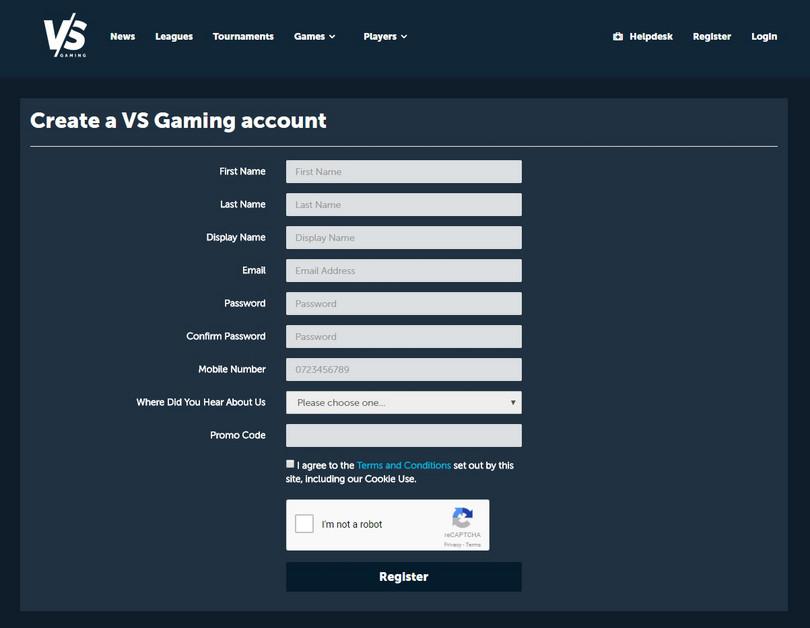Submit with the large Register button
This screenshot has width=810, height=628.
pos(403,577)
